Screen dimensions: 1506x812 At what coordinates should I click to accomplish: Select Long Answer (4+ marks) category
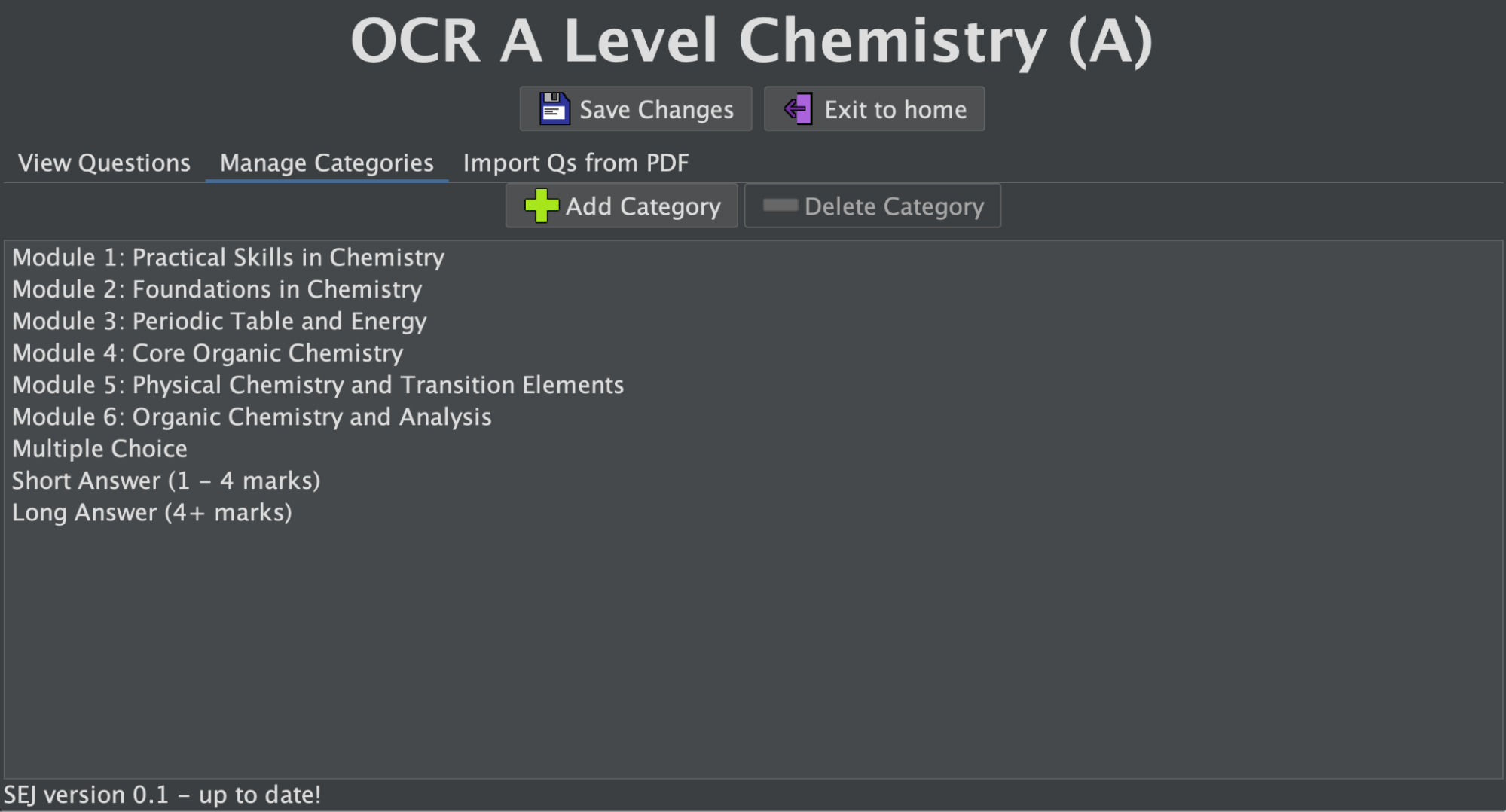(x=151, y=513)
